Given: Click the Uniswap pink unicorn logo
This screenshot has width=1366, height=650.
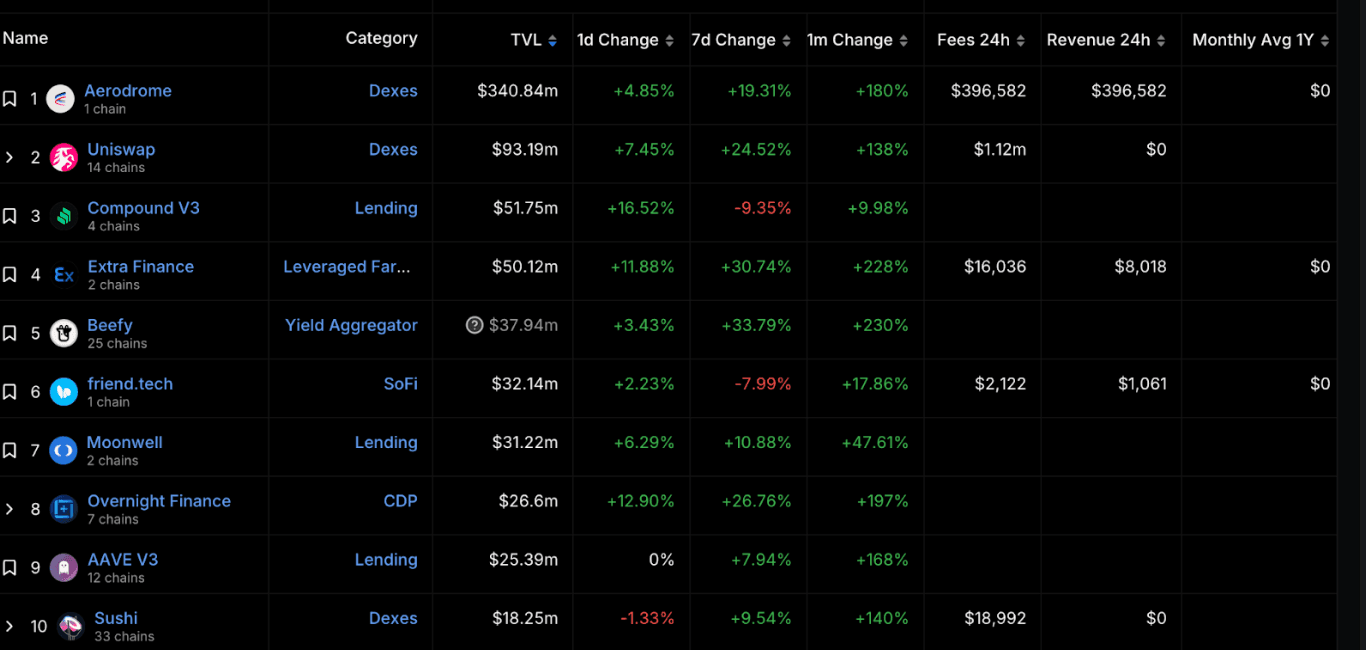Looking at the screenshot, I should (64, 158).
